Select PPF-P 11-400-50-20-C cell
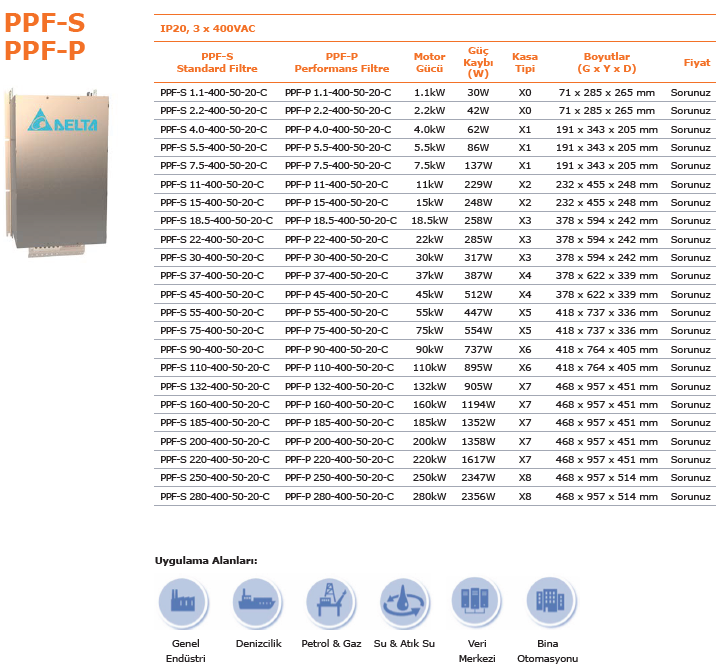Image resolution: width=724 pixels, height=670 pixels. coord(337,184)
